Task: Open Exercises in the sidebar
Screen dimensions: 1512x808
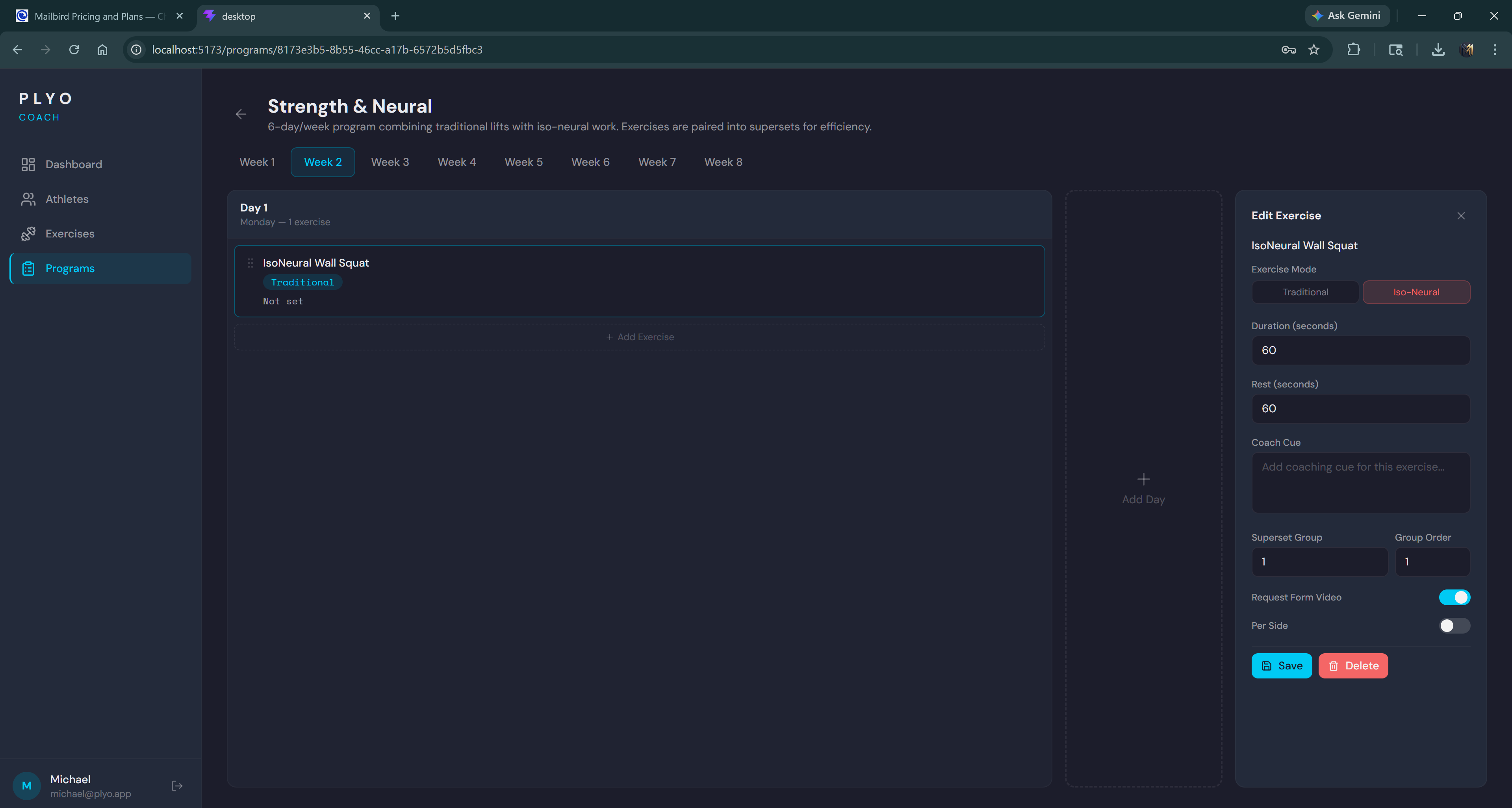Action: (100, 234)
